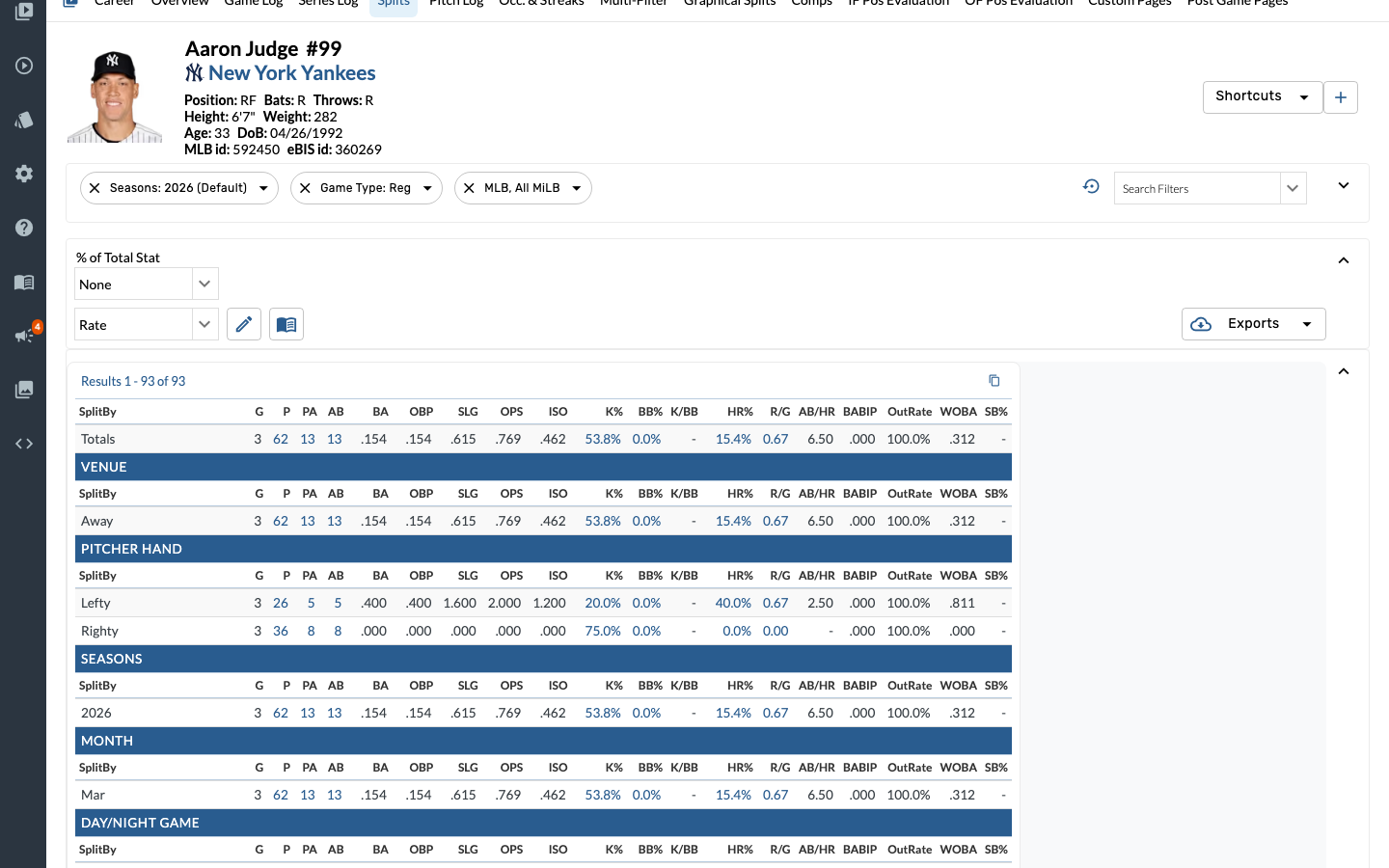
Task: Click into the Search Filters field
Action: pyautogui.click(x=1197, y=188)
